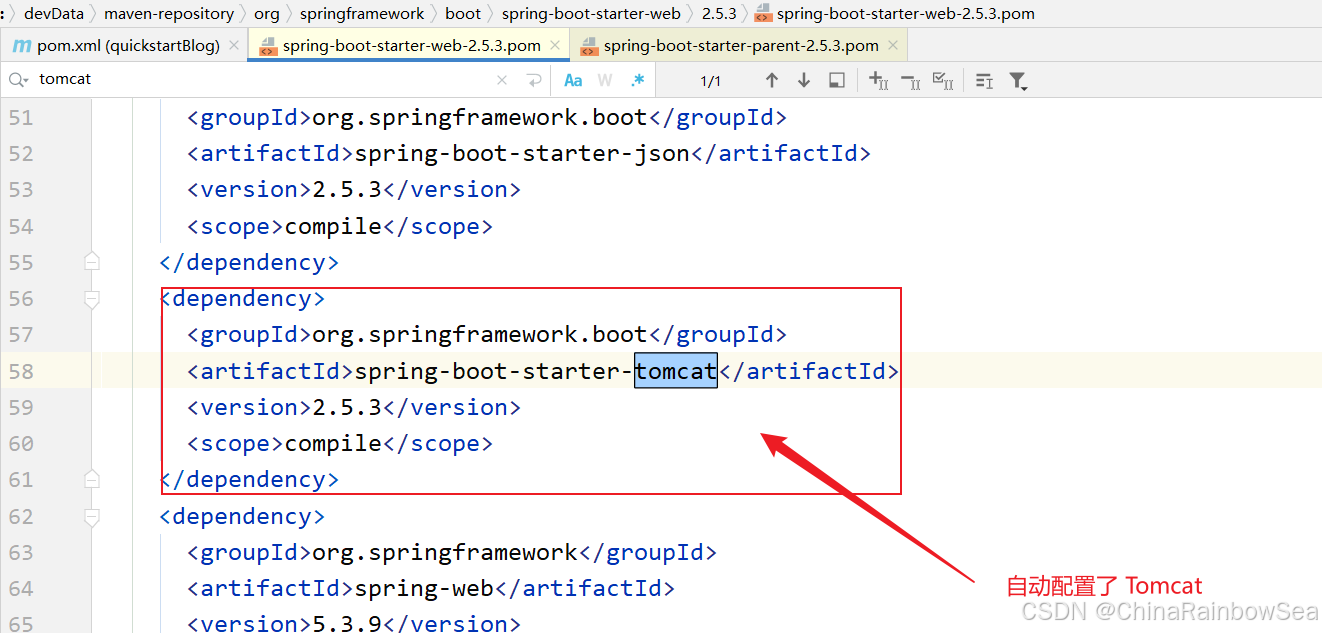The height and width of the screenshot is (633, 1322).
Task: Collapse fold marker on line 61
Action: coord(92,479)
